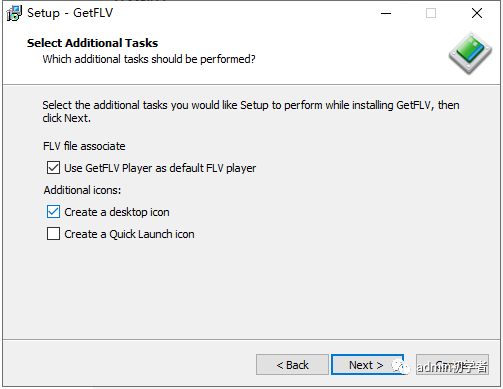Screen dimensions: 503x389
Task: Click the 'Additional icons:' label
Action: coord(82,190)
